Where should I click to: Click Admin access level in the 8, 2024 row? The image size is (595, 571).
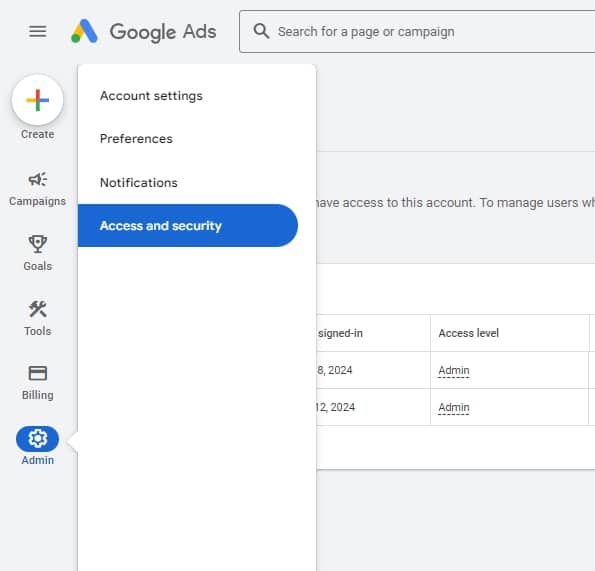click(454, 370)
